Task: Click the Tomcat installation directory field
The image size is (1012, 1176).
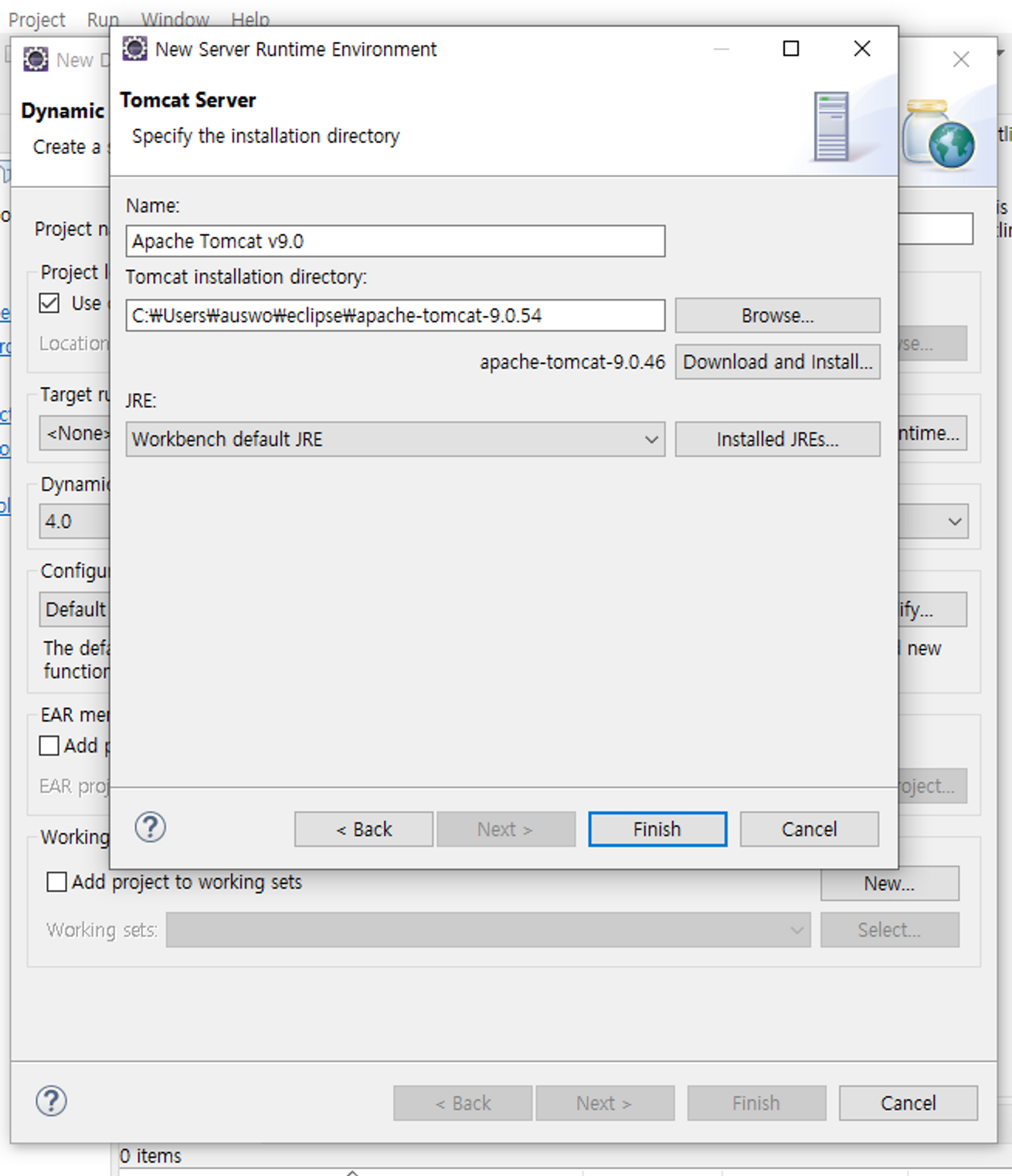Action: (x=395, y=315)
